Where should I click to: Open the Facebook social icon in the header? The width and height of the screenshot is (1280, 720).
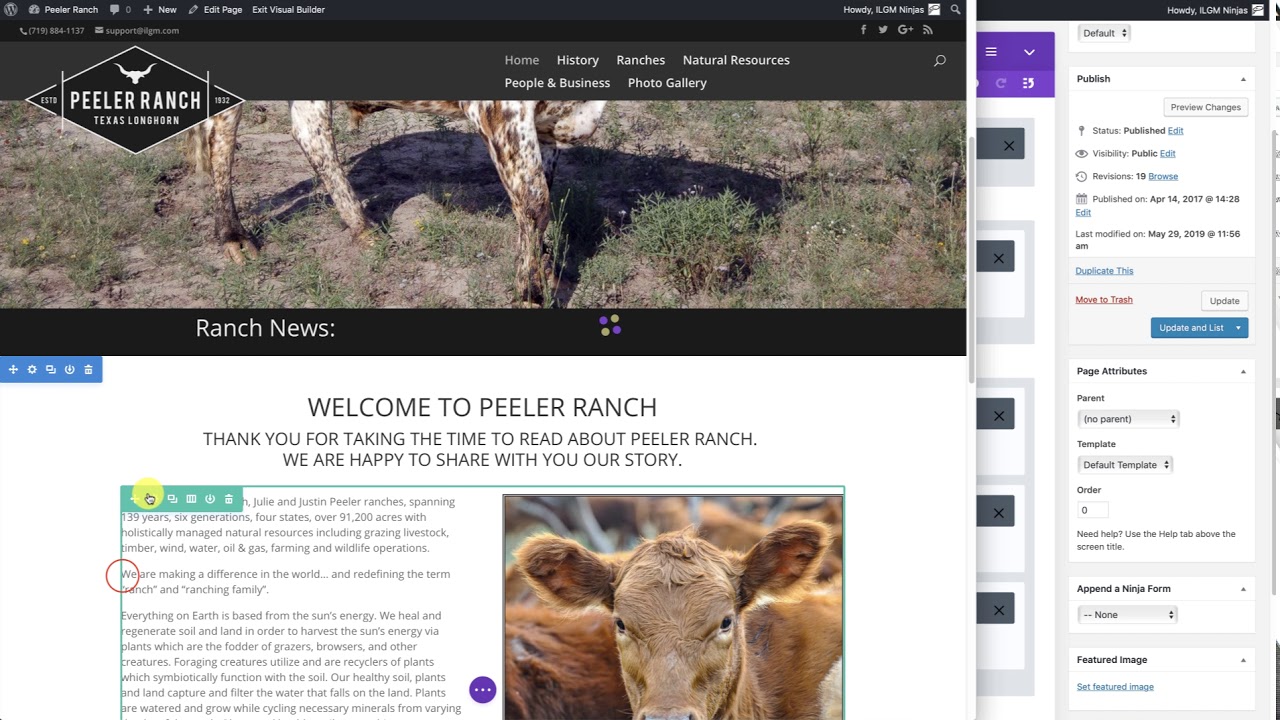(863, 30)
